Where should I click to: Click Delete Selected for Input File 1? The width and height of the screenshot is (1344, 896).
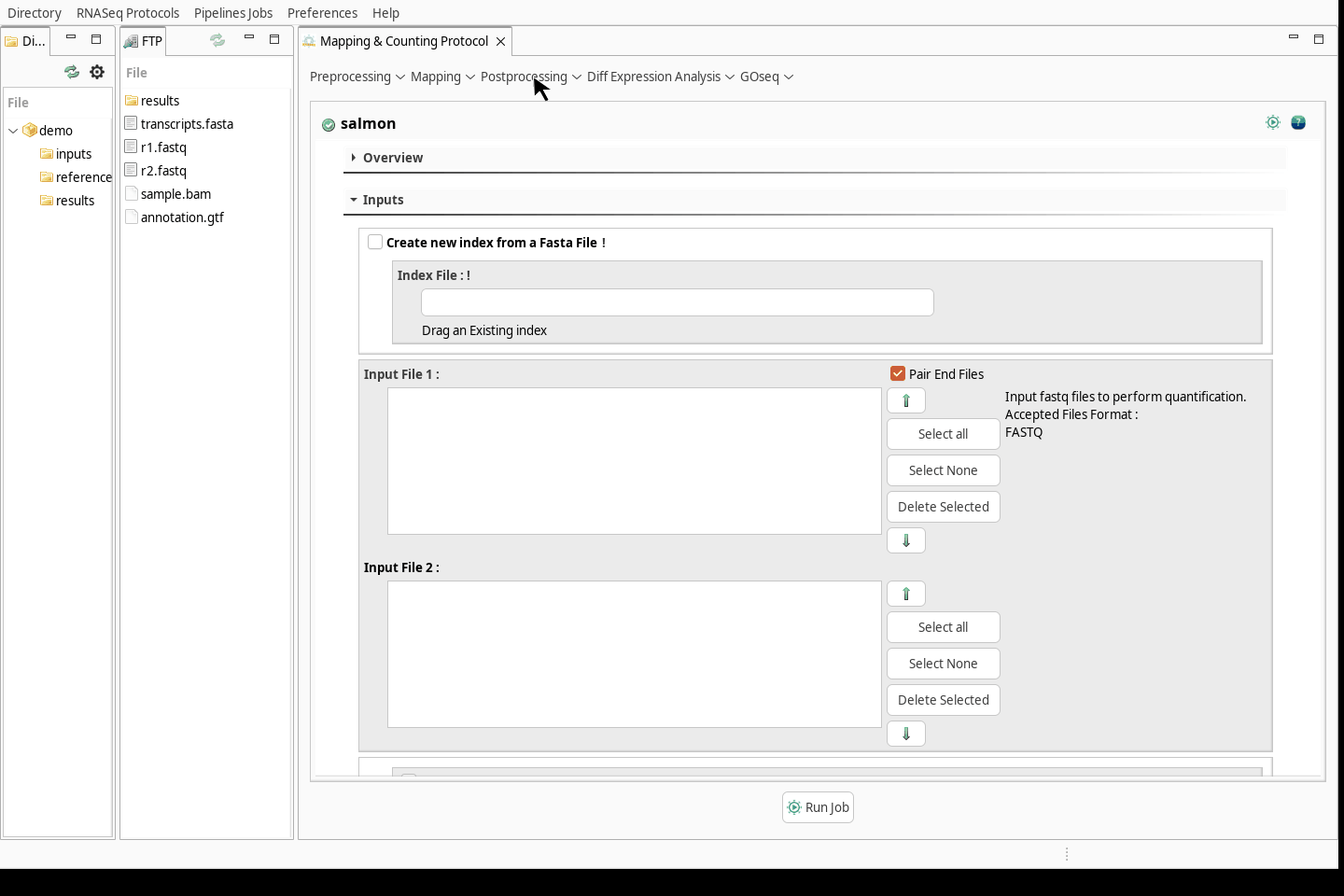944,507
